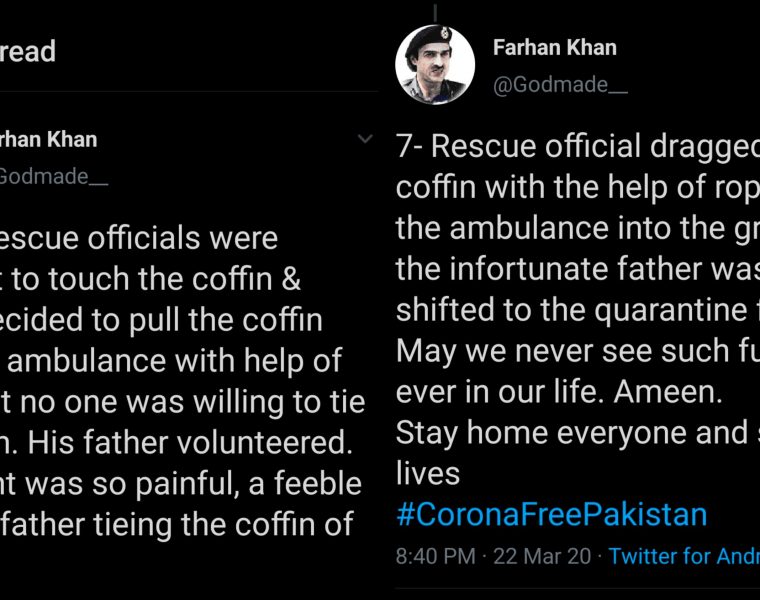Click the 'escue officials were' line
This screenshot has height=600, width=760.
pyautogui.click(x=139, y=238)
